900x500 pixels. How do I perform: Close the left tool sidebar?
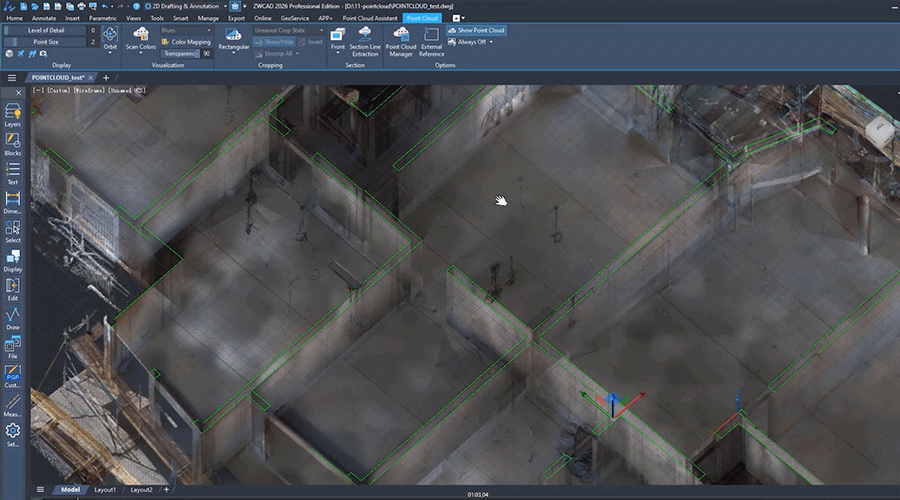(18, 92)
